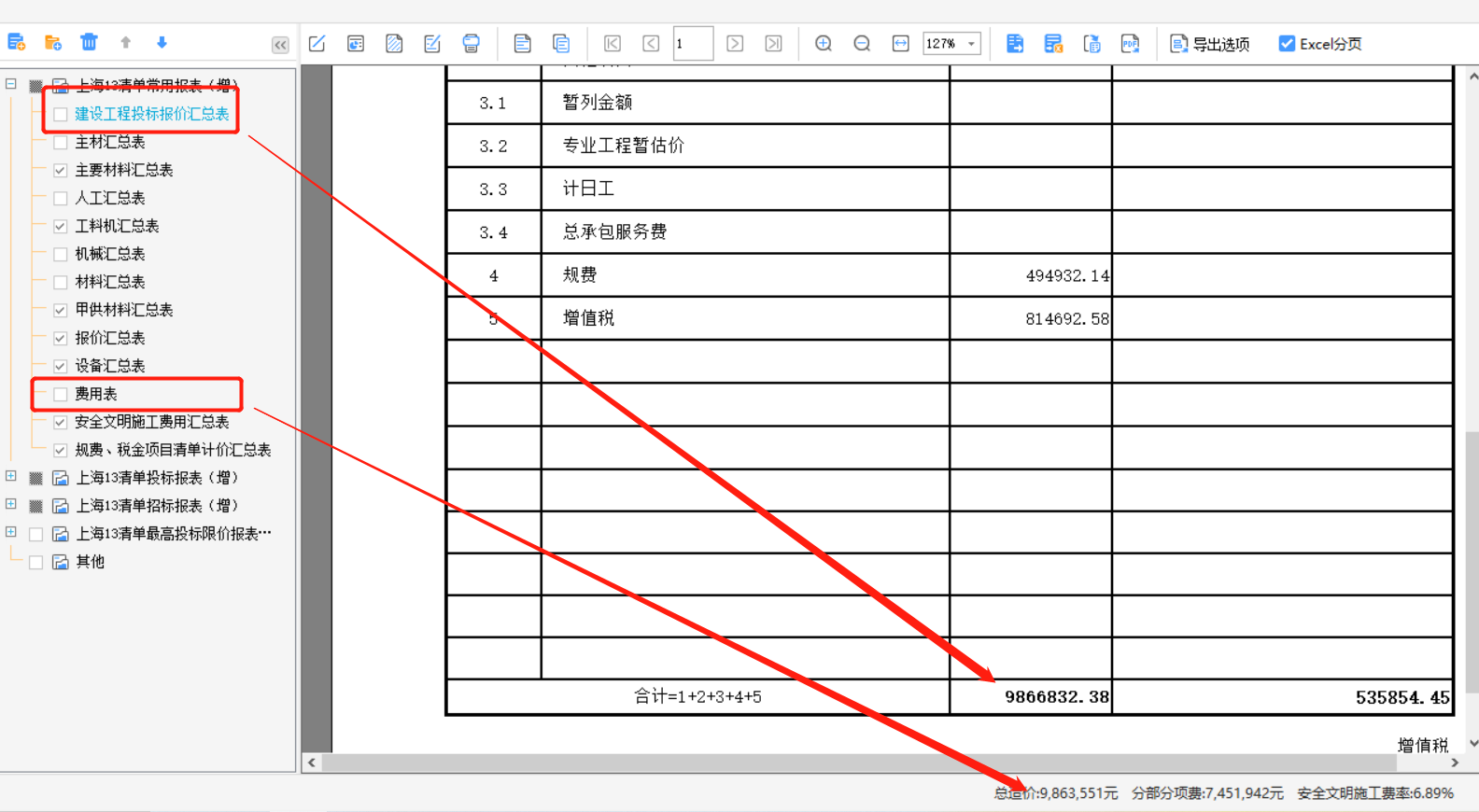Select the 其他 folder
Screen dimensions: 1479x812
pos(90,562)
